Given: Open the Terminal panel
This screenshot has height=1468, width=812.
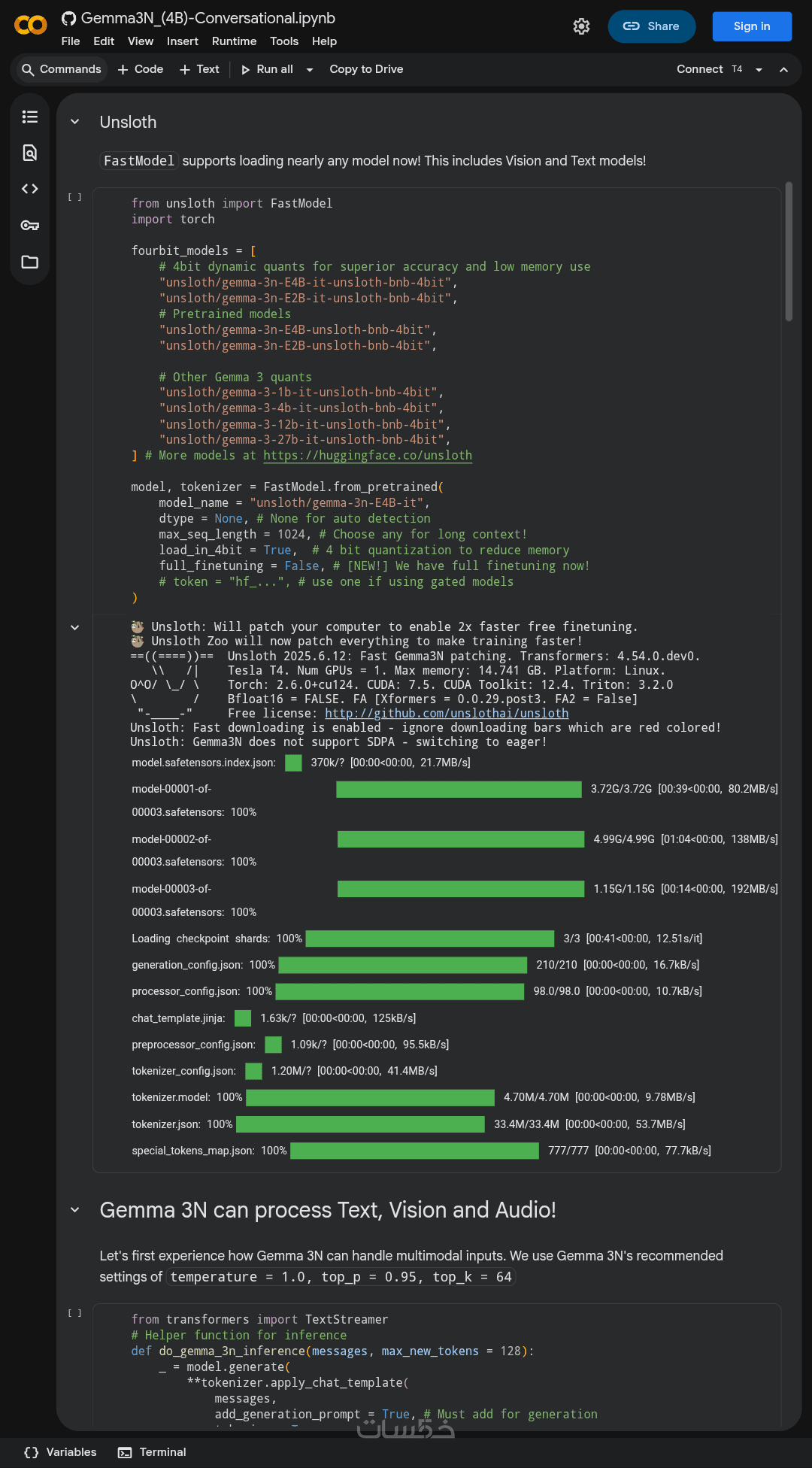Looking at the screenshot, I should [152, 1452].
